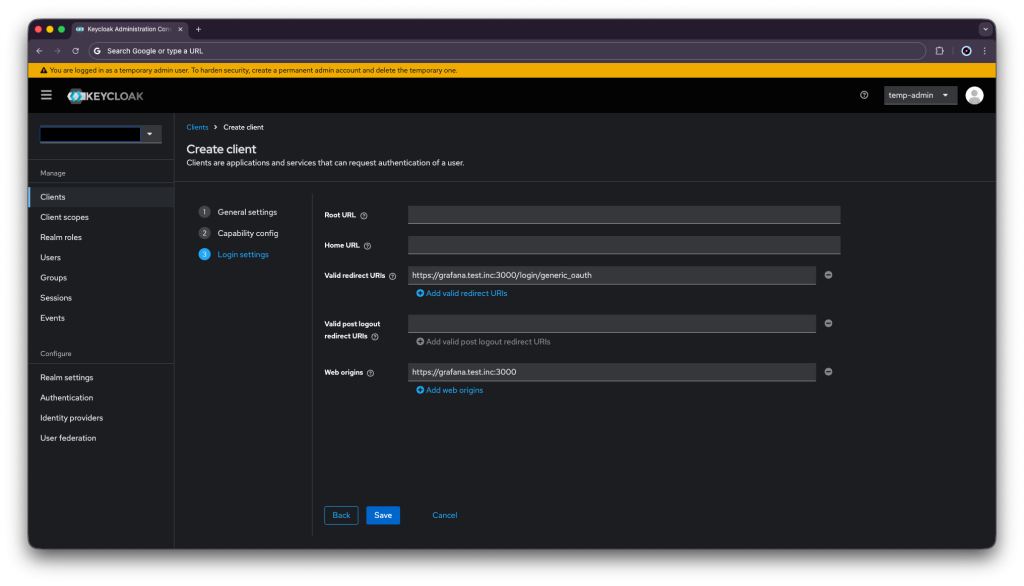Open Realm settings from sidebar
The height and width of the screenshot is (586, 1024).
[66, 377]
